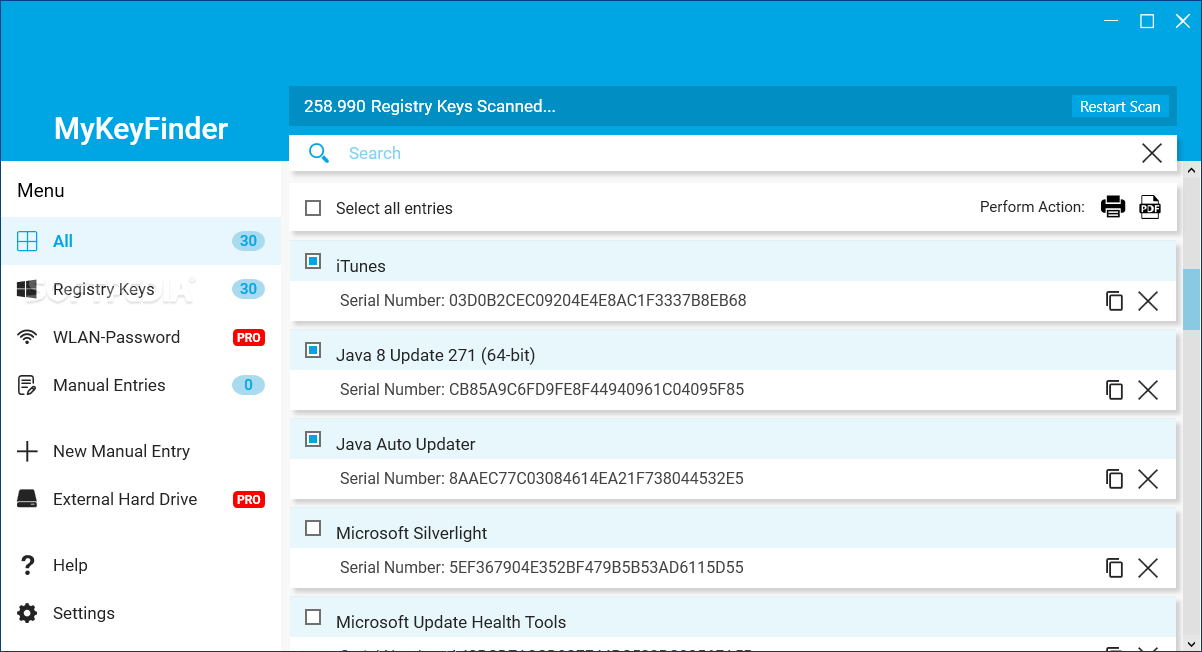1202x652 pixels.
Task: Open the Registry Keys menu section
Action: (x=104, y=289)
